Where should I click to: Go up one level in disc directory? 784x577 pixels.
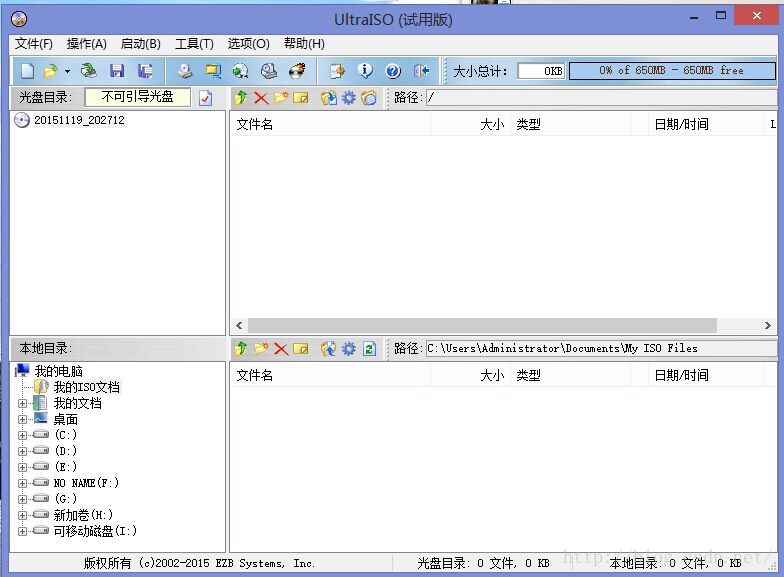pos(241,98)
